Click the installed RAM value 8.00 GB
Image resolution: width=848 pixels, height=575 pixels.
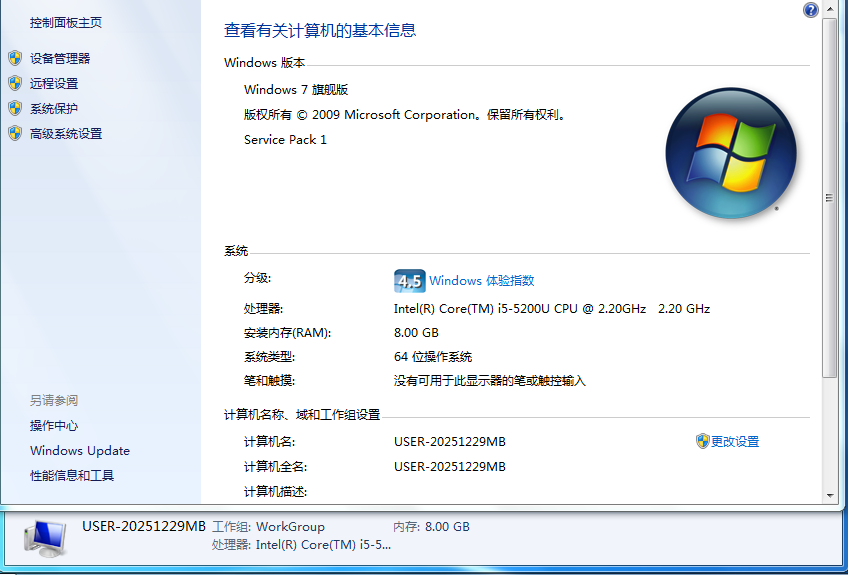416,333
